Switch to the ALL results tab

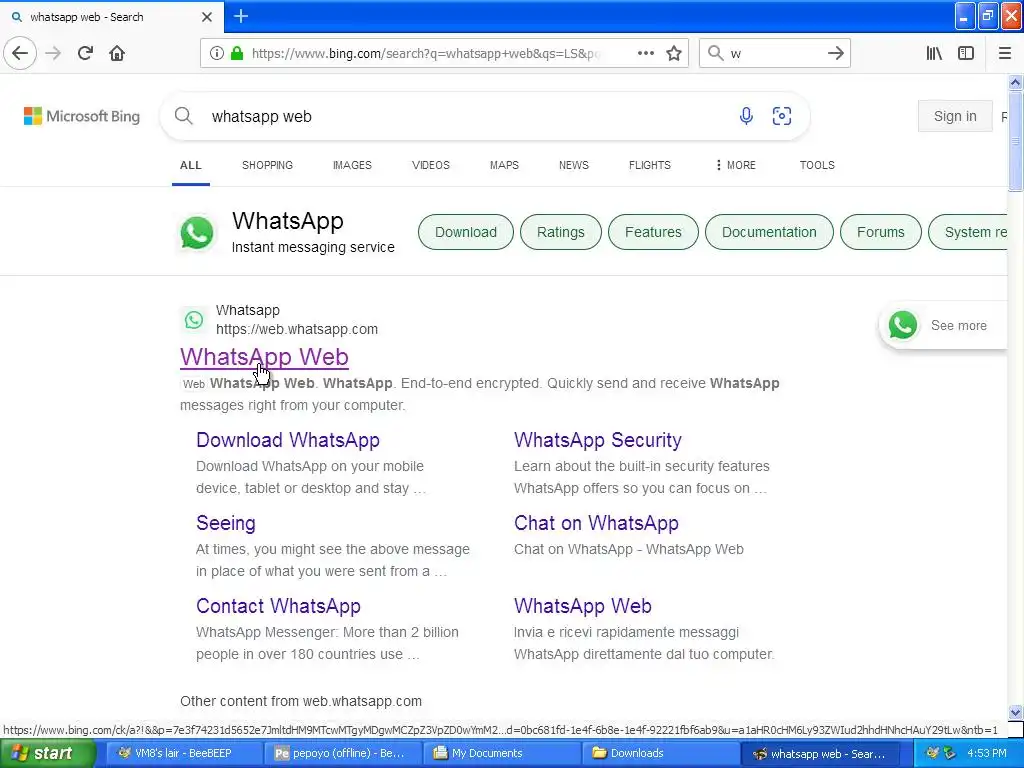click(x=191, y=165)
